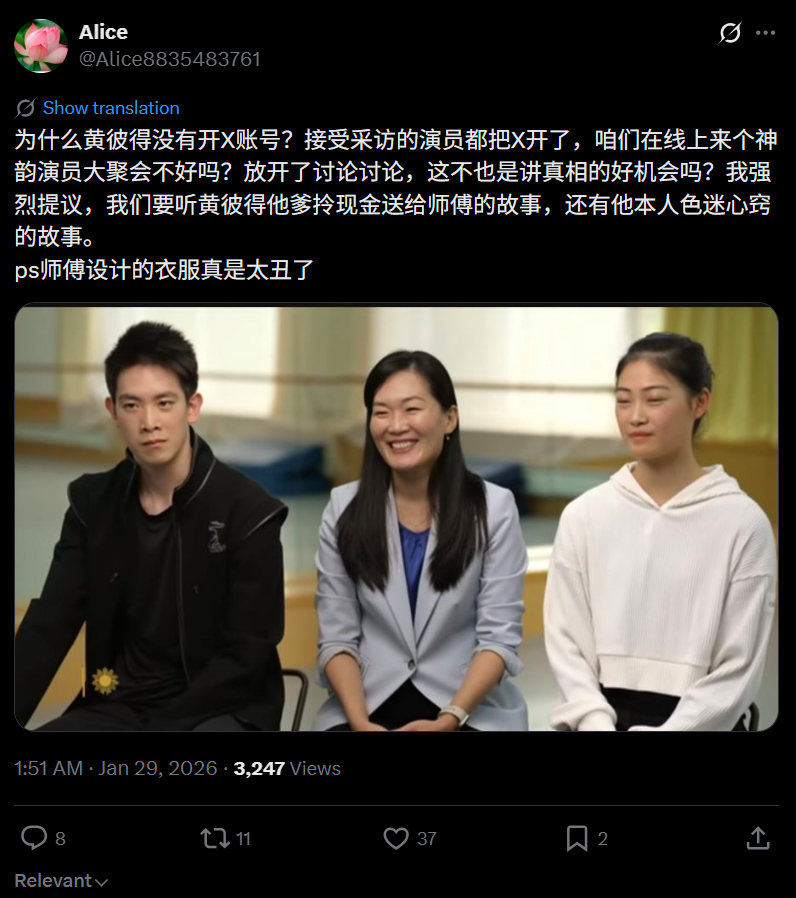Image resolution: width=796 pixels, height=898 pixels.
Task: Open the attached interview photo
Action: 396,517
